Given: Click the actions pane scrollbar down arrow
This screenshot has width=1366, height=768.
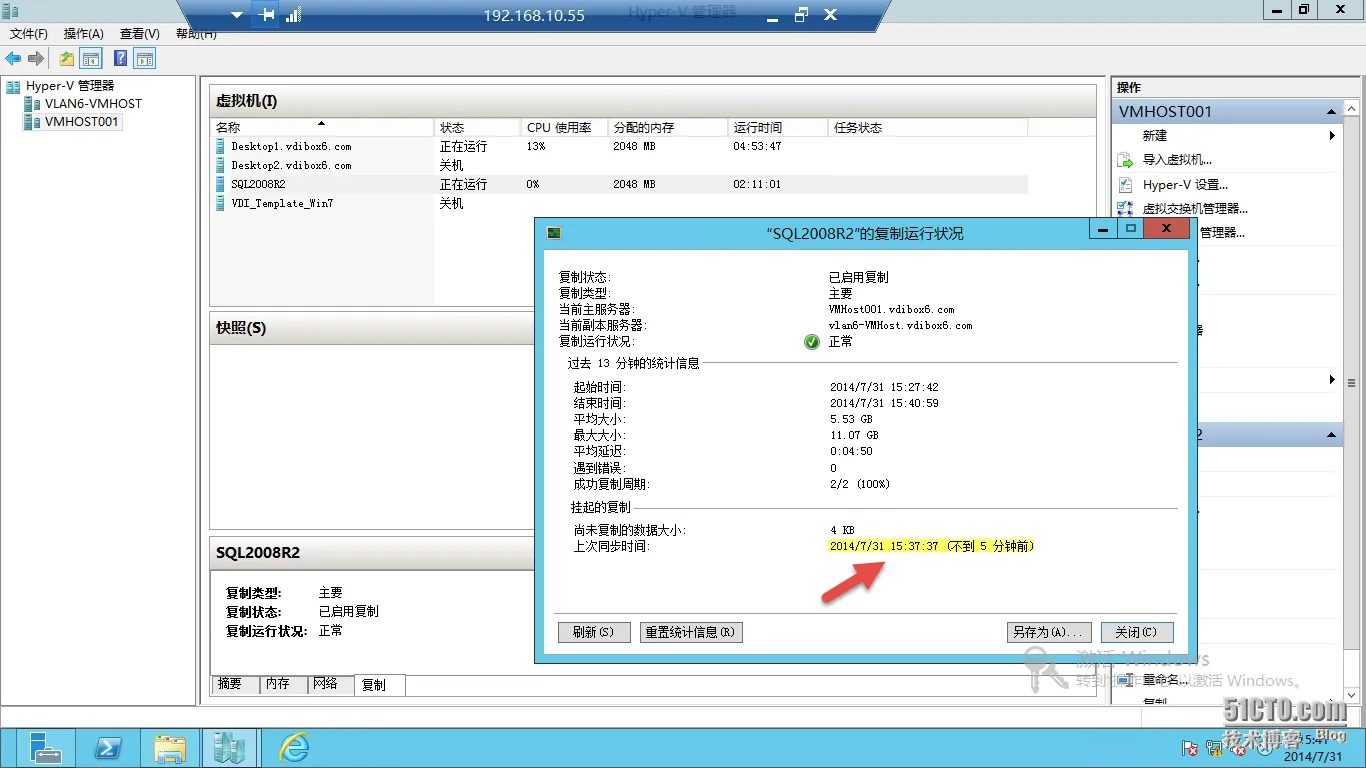Looking at the screenshot, I should click(x=1352, y=694).
